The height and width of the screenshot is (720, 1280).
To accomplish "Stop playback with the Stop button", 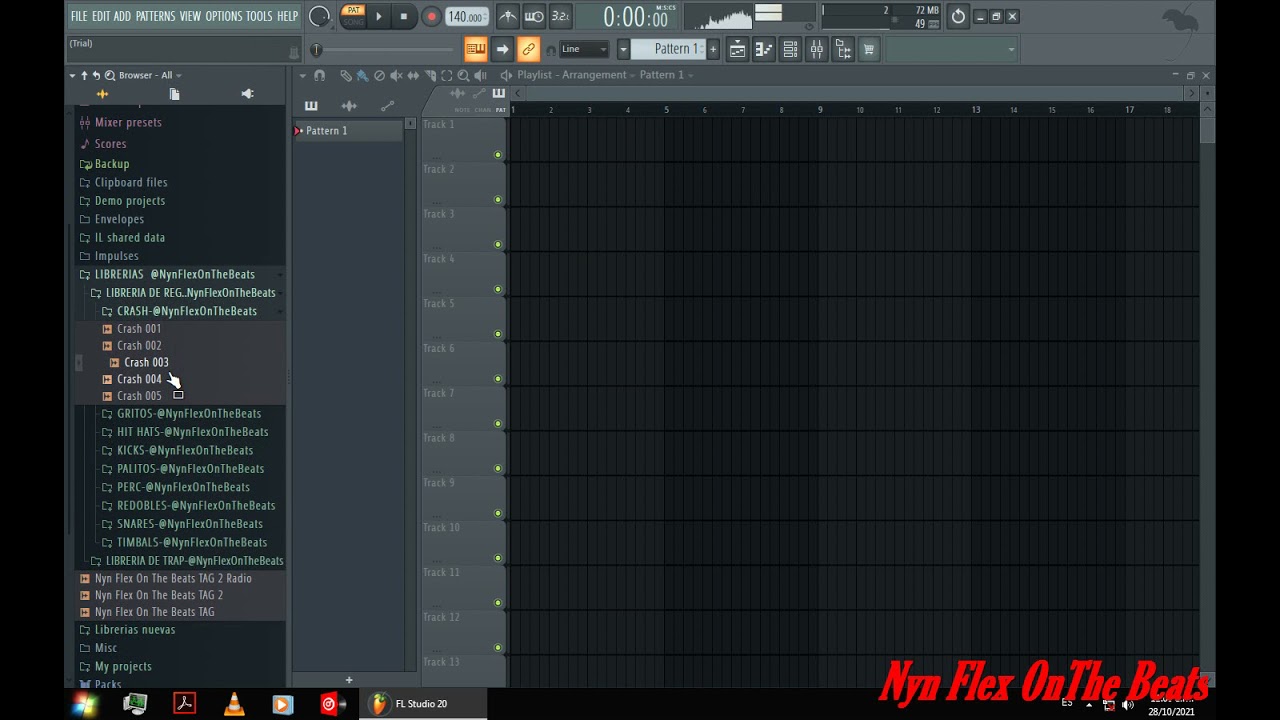I will (x=404, y=16).
